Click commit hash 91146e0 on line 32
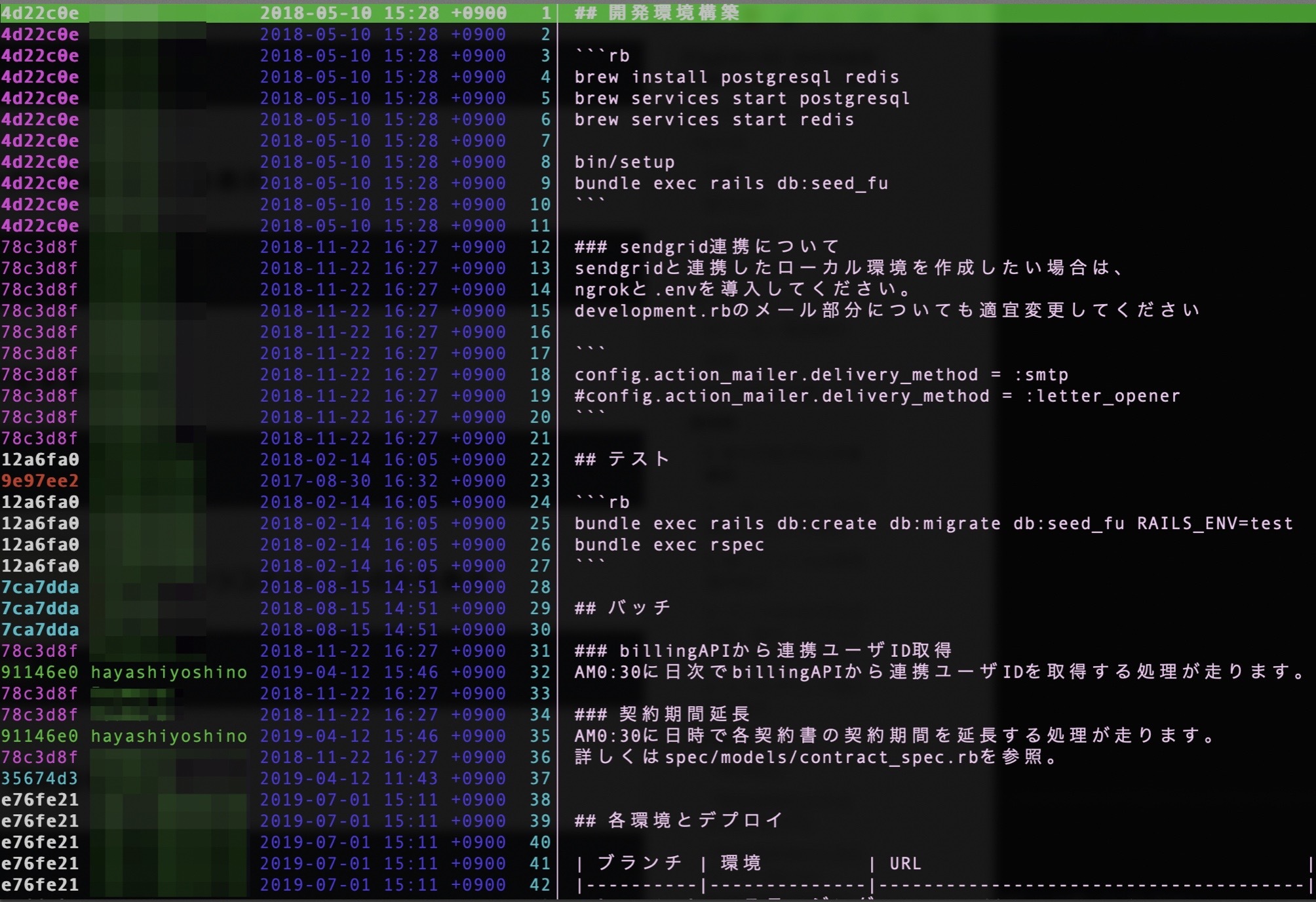 (40, 673)
